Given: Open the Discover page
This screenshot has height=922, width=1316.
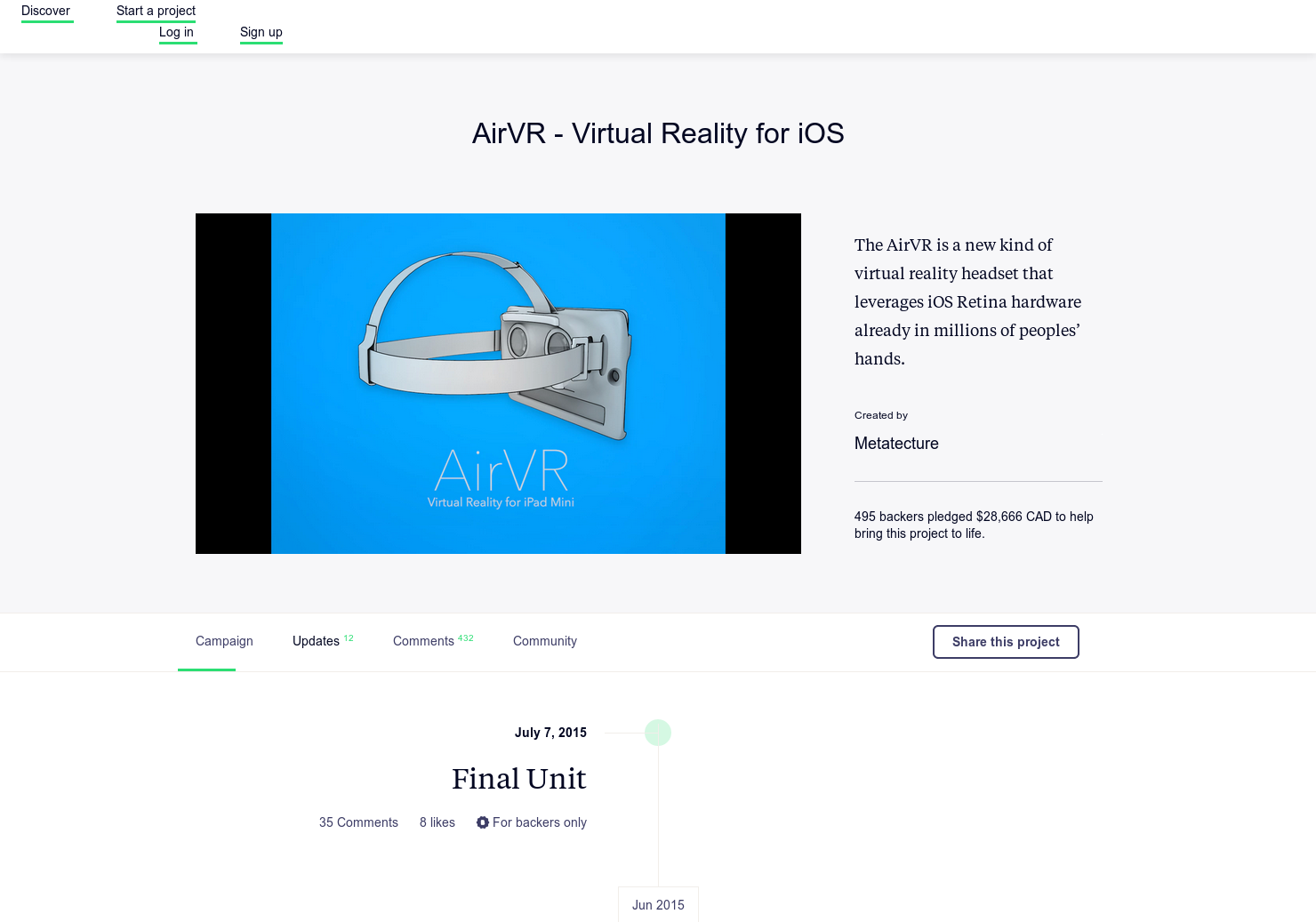Looking at the screenshot, I should [x=46, y=11].
